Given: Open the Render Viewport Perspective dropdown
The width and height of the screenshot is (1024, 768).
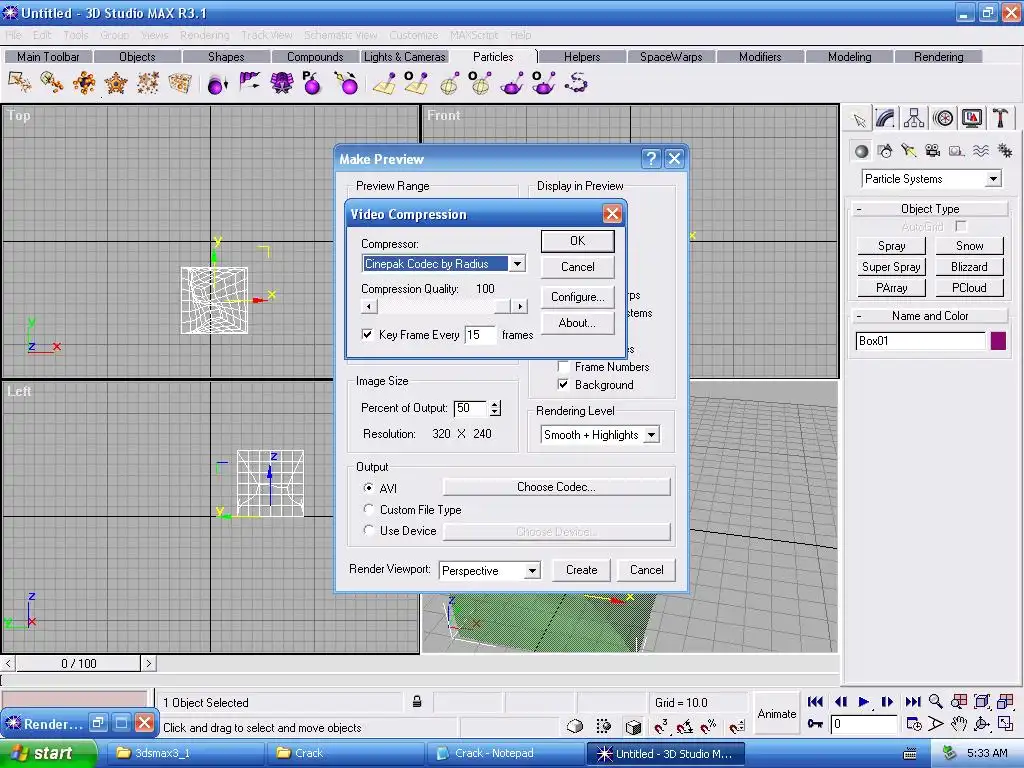Looking at the screenshot, I should [x=532, y=571].
